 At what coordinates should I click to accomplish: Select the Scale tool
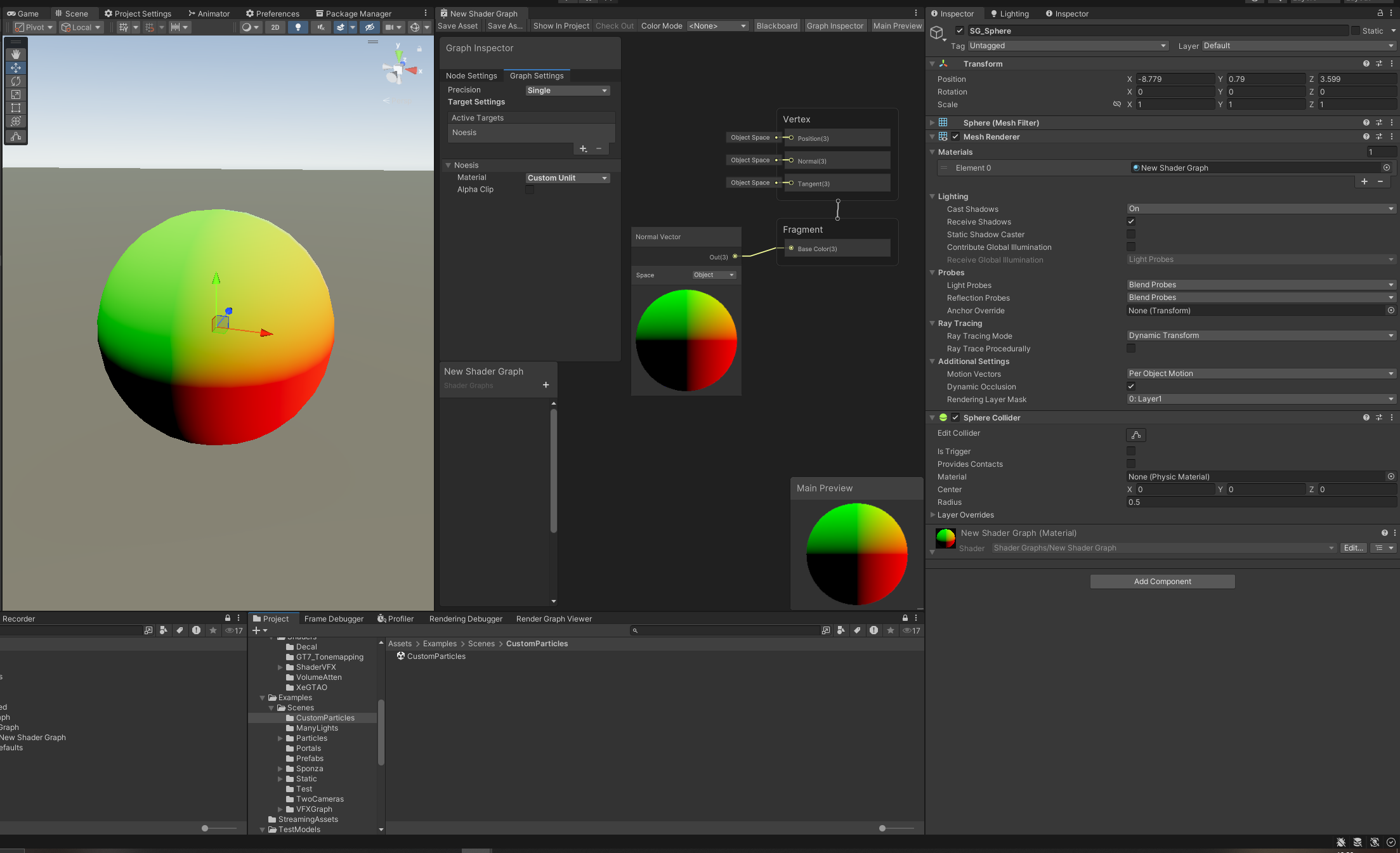pos(16,94)
